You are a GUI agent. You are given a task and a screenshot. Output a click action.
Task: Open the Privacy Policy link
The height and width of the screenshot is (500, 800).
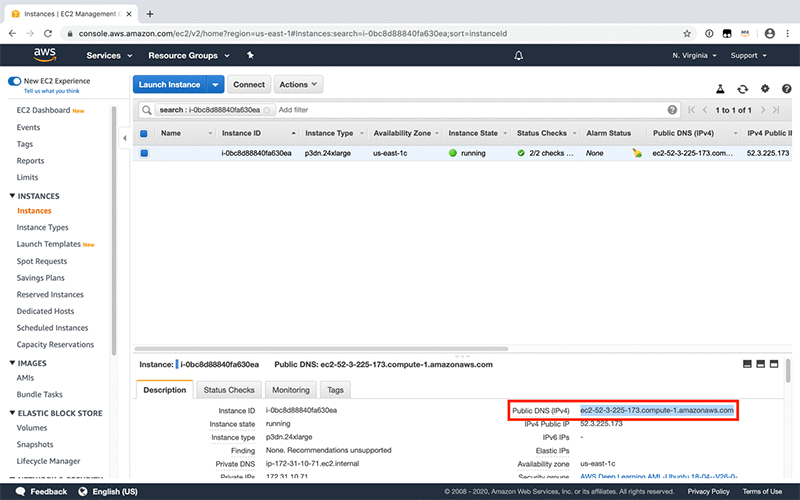click(708, 491)
